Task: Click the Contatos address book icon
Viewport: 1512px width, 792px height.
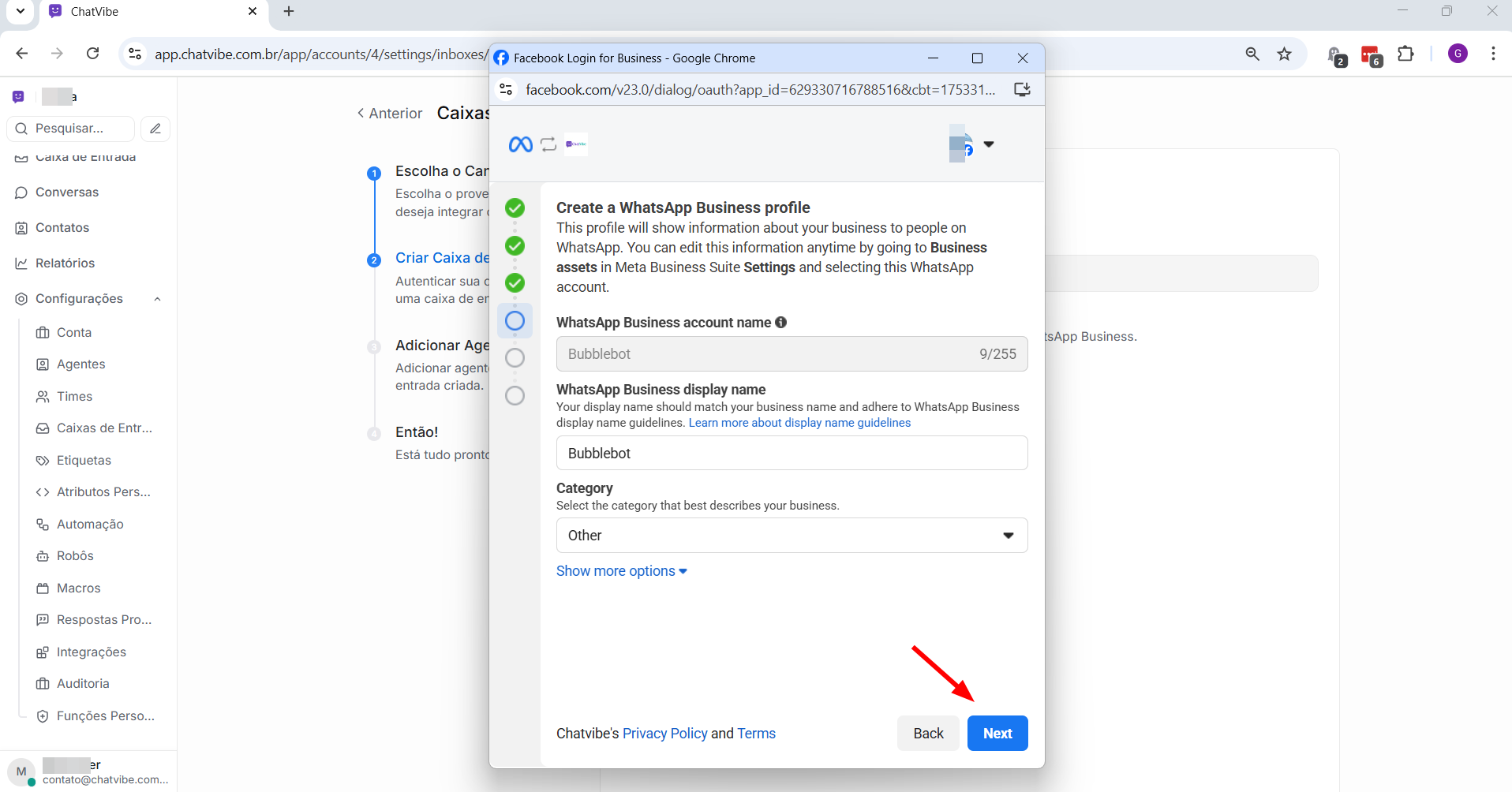Action: (x=21, y=228)
